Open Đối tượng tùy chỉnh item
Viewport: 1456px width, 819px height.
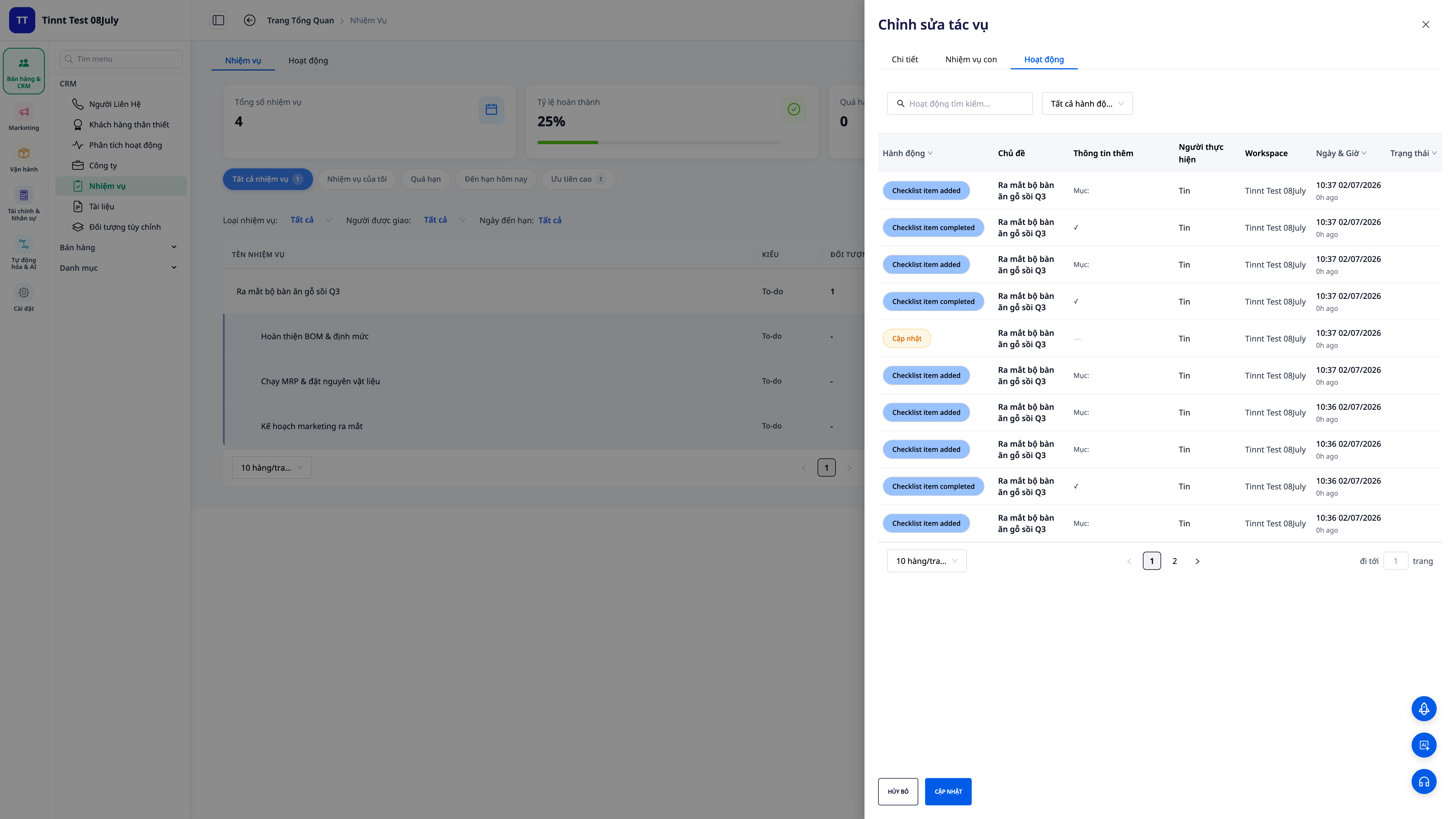coord(121,227)
